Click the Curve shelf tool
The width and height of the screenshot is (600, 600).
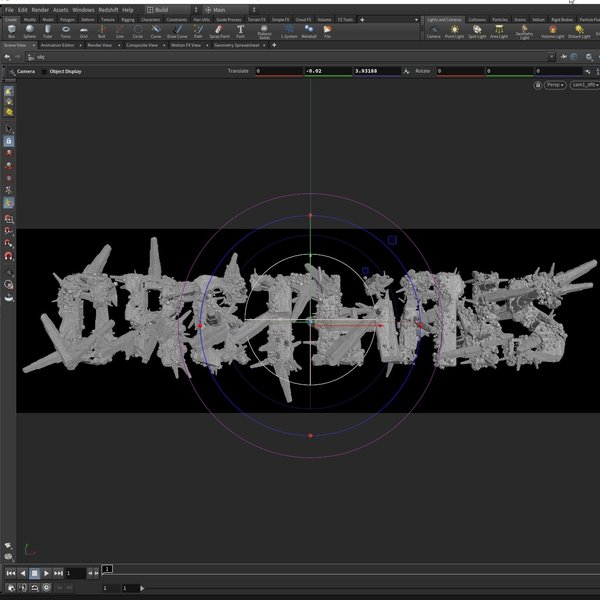click(x=156, y=31)
